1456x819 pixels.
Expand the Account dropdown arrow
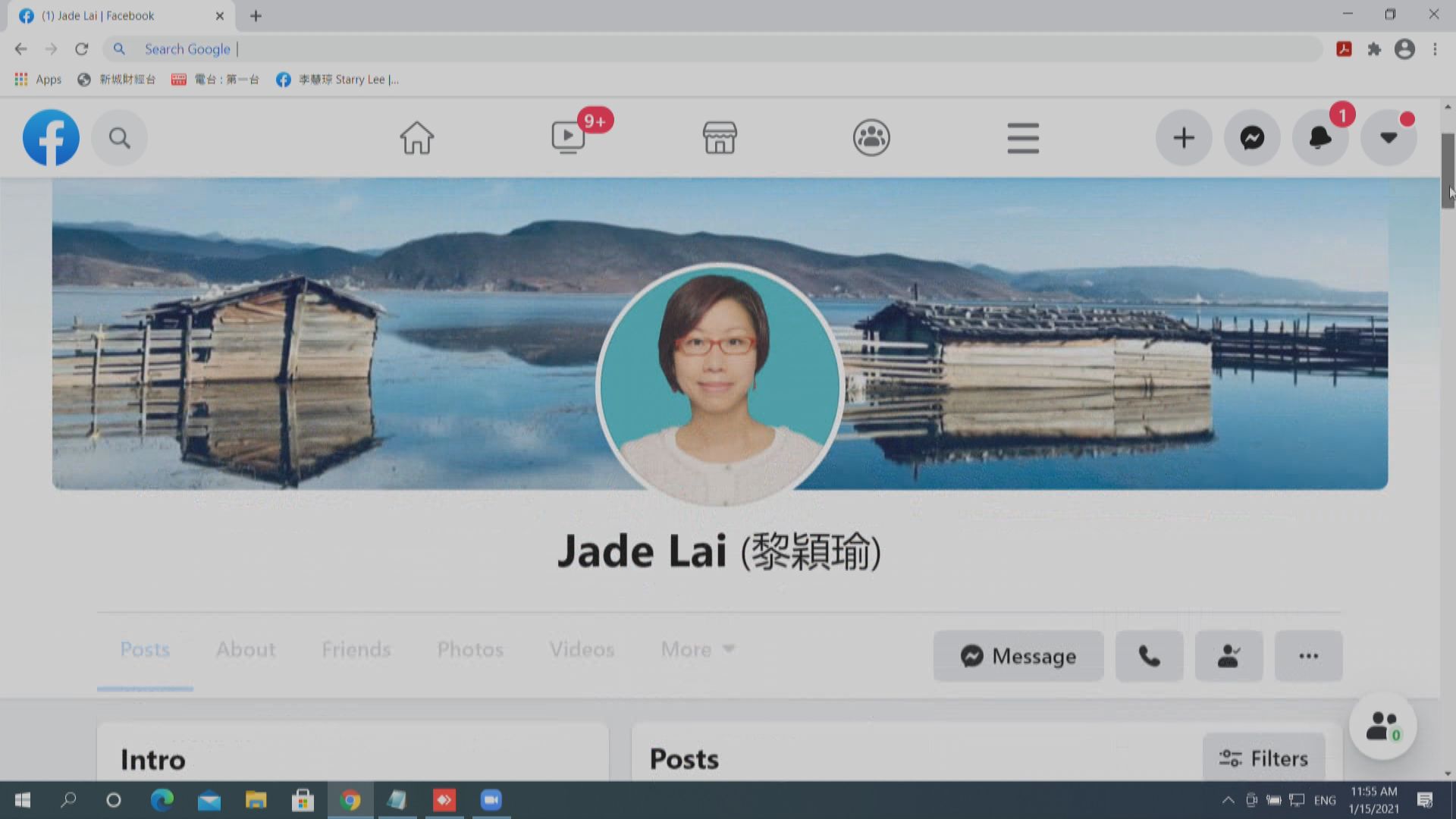[x=1389, y=138]
